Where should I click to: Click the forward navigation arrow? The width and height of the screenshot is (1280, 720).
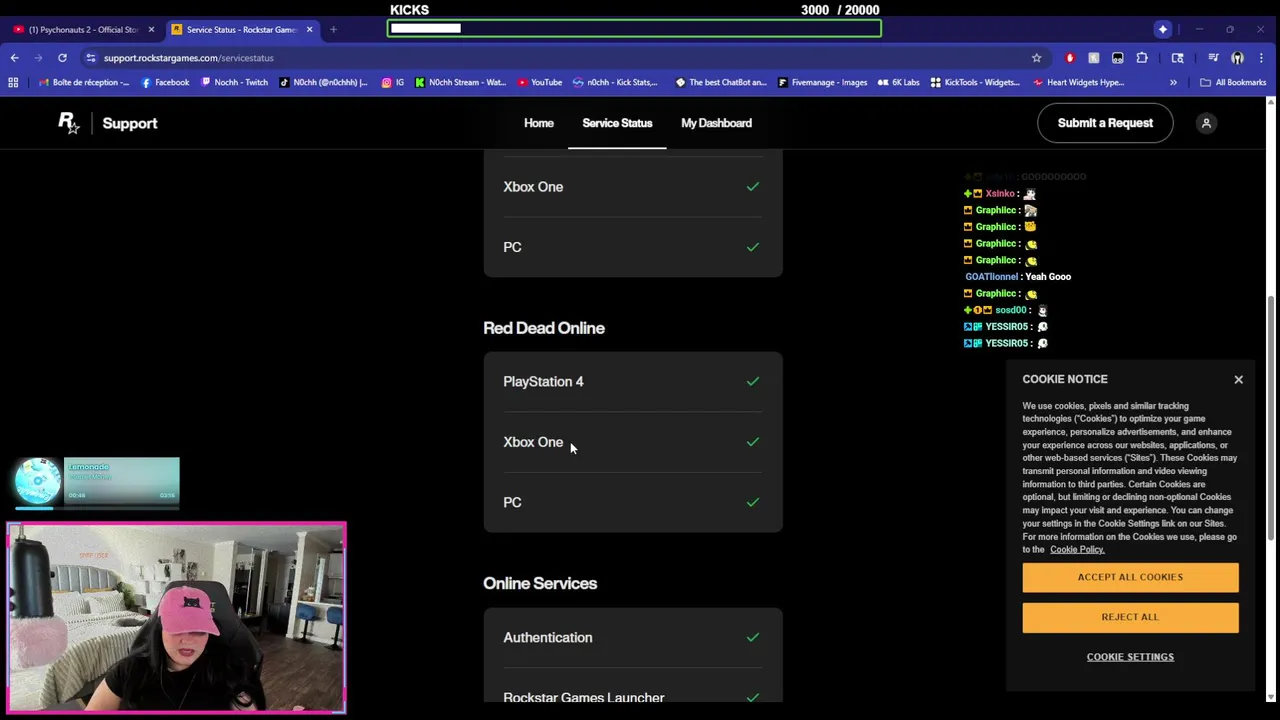38,58
